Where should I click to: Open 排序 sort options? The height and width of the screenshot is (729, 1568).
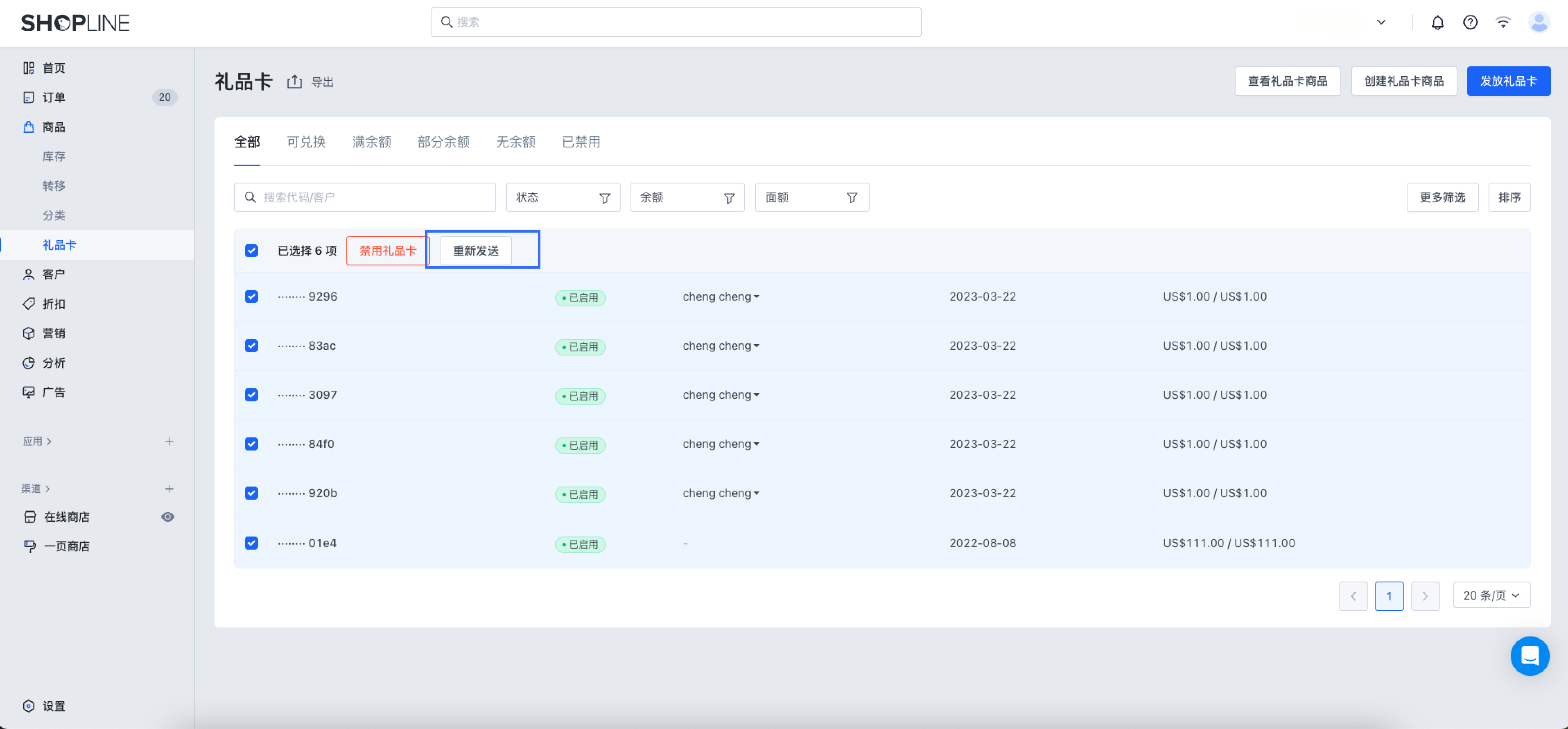[1509, 198]
